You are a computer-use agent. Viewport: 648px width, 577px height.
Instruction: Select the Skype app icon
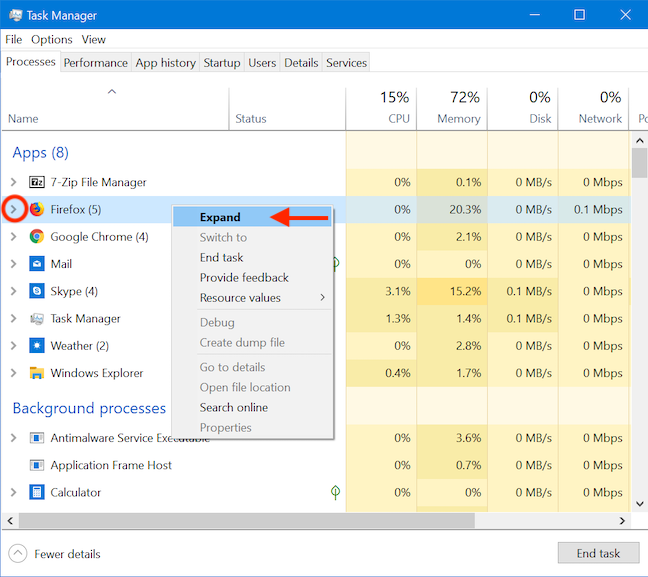pos(37,291)
